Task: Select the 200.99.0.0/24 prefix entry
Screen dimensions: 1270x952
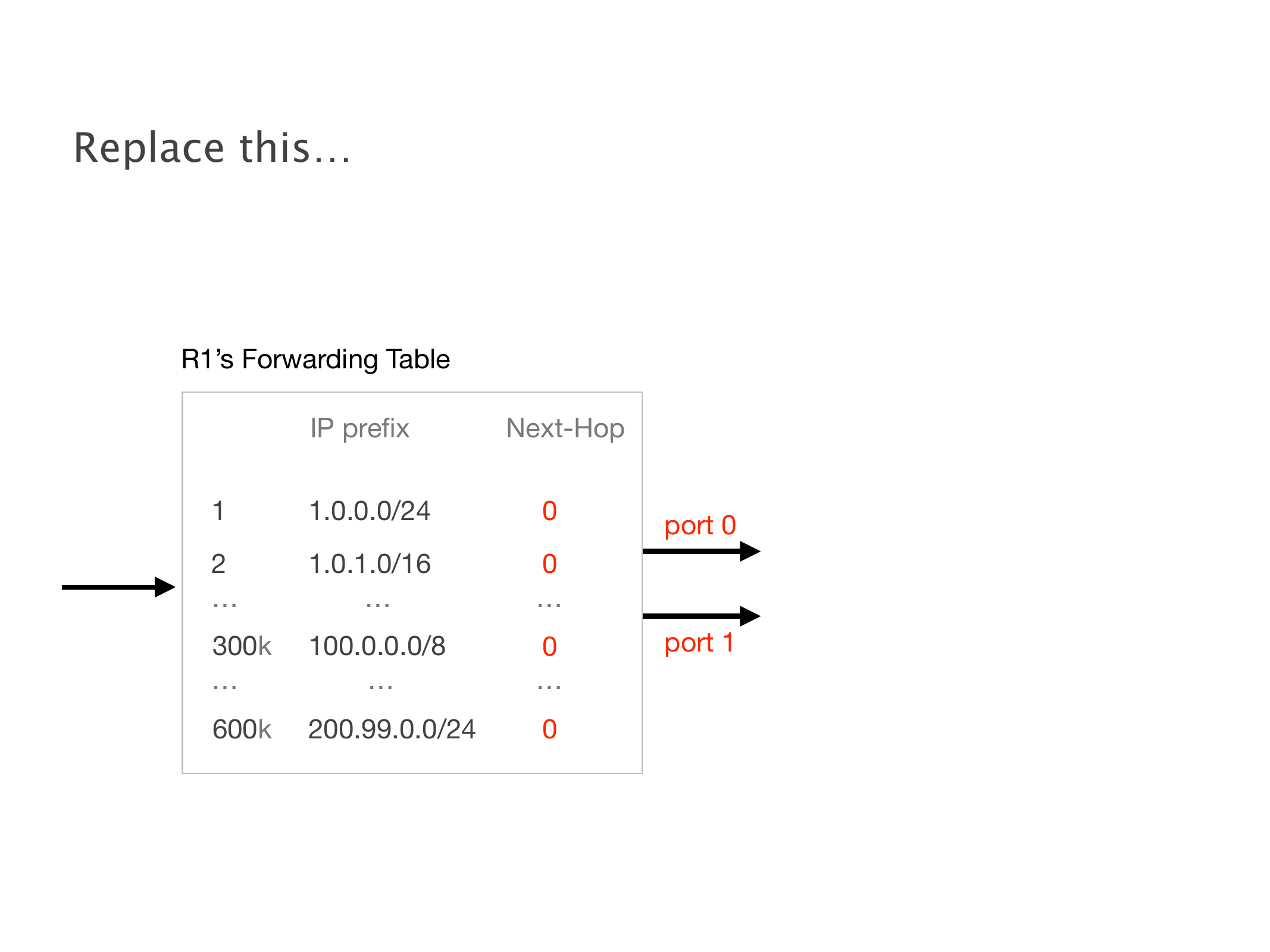Action: (392, 729)
